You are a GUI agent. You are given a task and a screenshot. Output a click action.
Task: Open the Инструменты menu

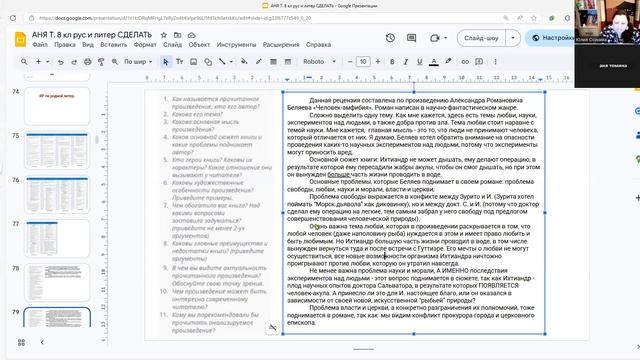236,44
